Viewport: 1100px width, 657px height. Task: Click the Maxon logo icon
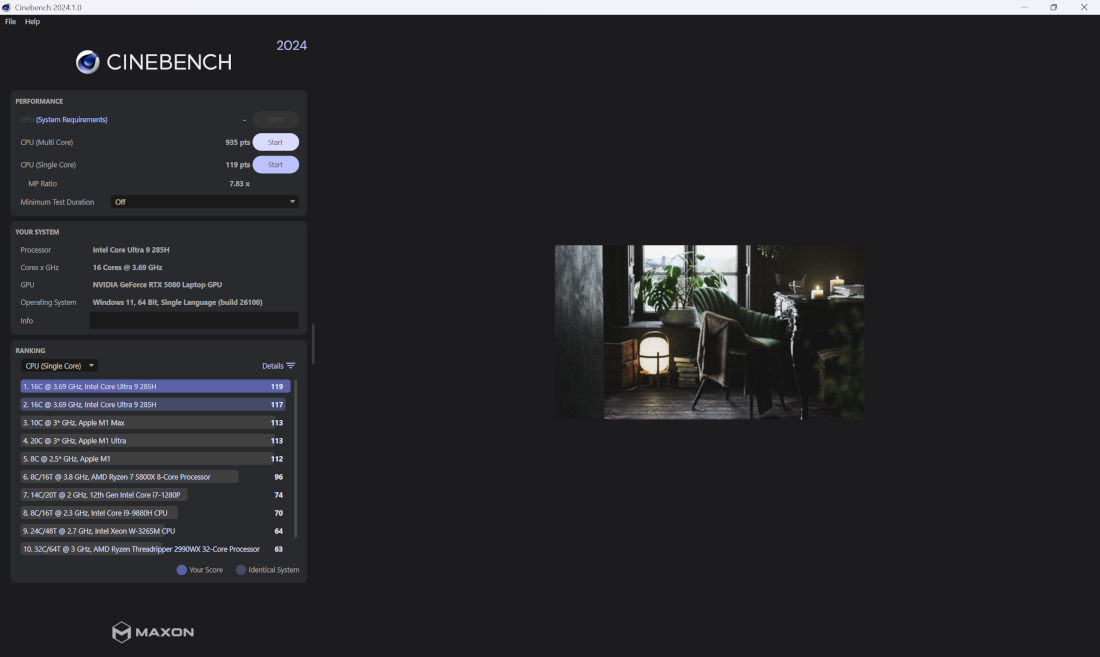(x=121, y=632)
